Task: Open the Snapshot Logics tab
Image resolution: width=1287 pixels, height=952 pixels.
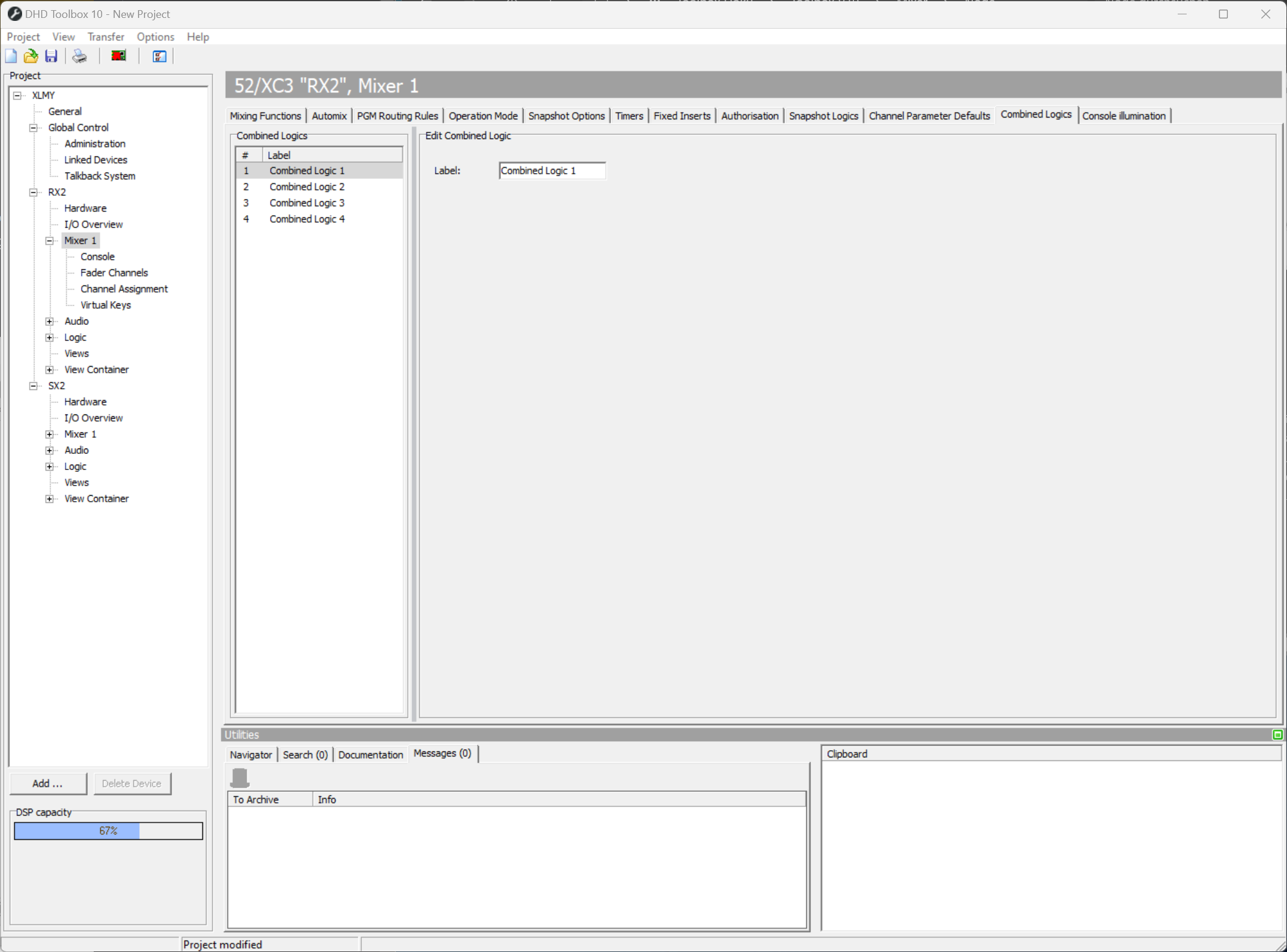Action: (824, 115)
